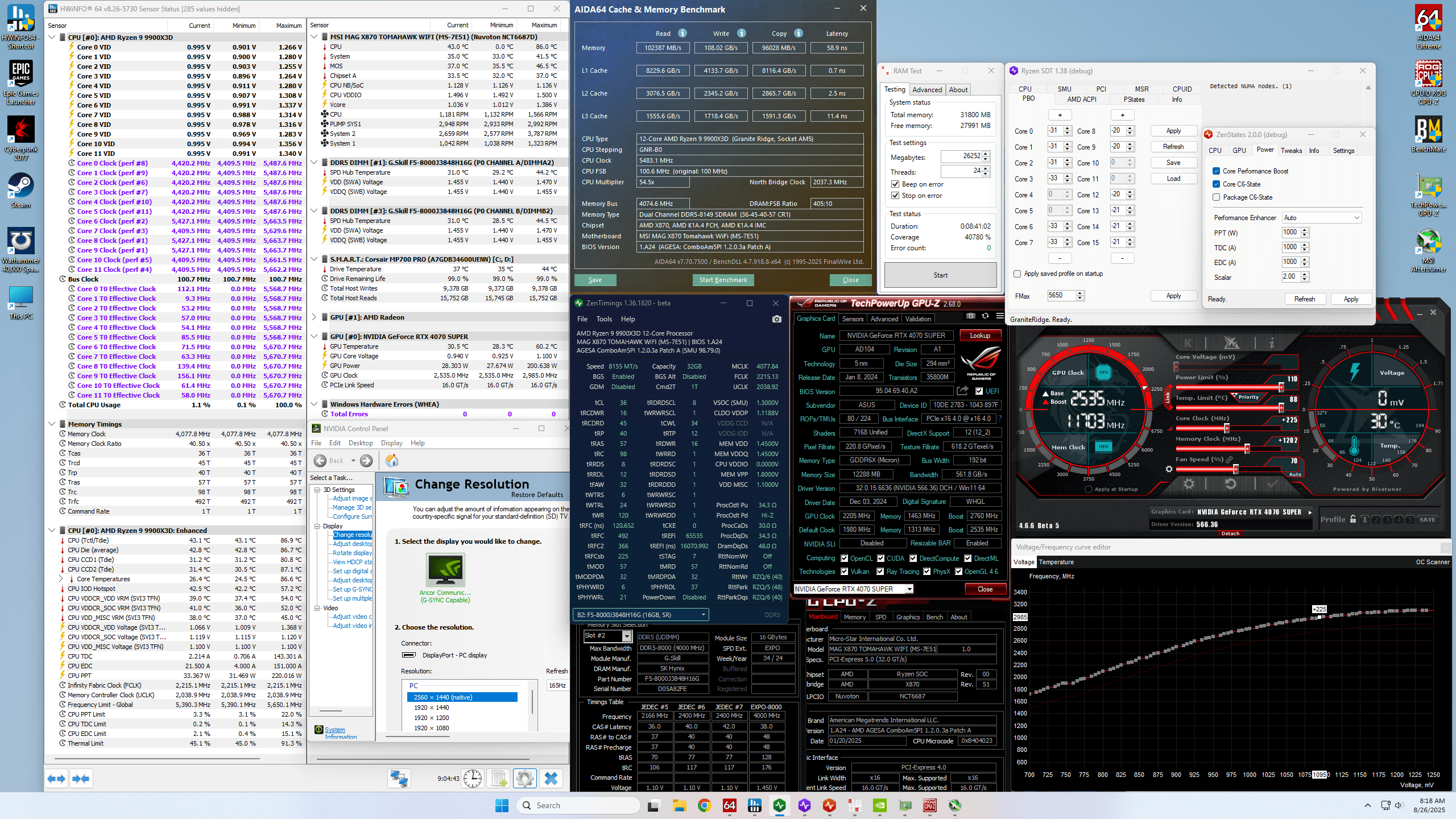The image size is (1456, 819).
Task: Take ZenTimings screenshot with camera icon
Action: [776, 319]
